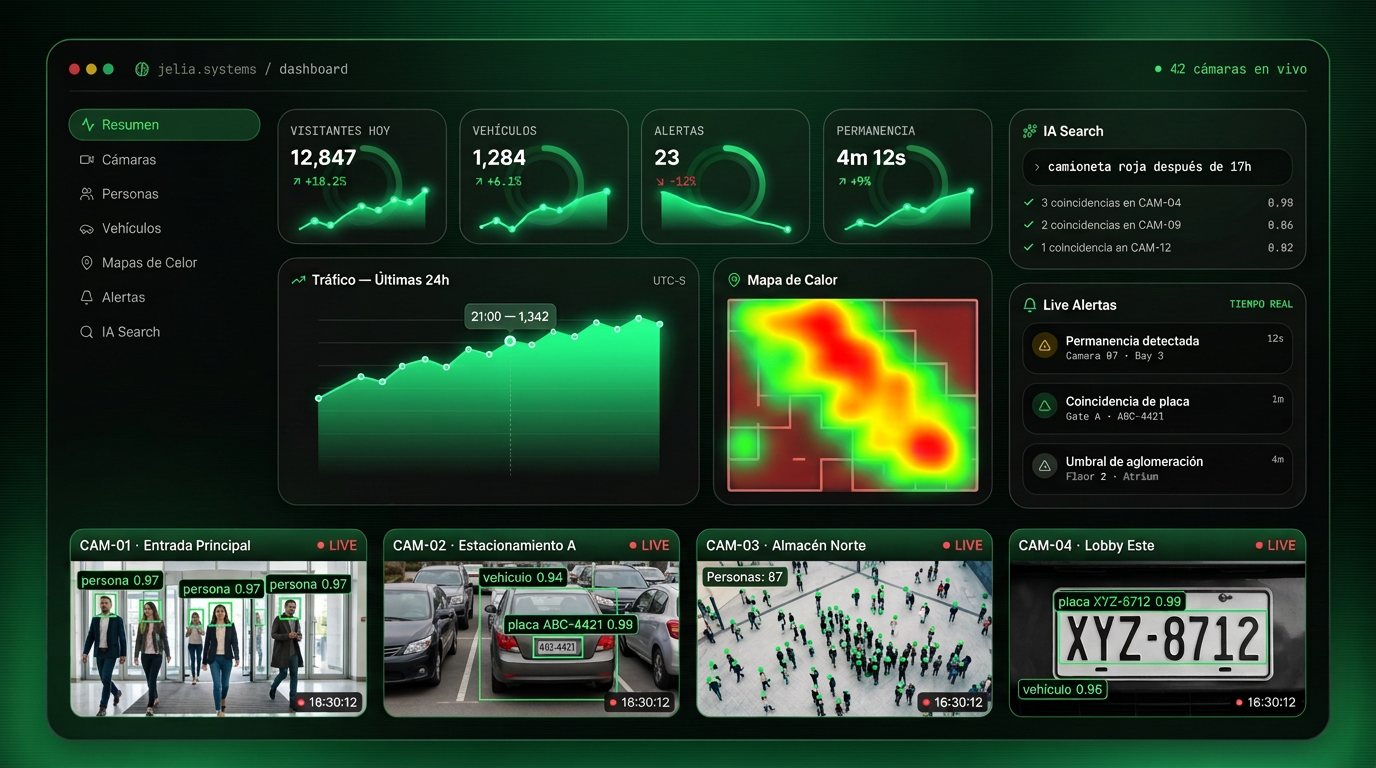Click triangle icon for Coincidencia de placa
This screenshot has width=1376, height=768.
1045,406
